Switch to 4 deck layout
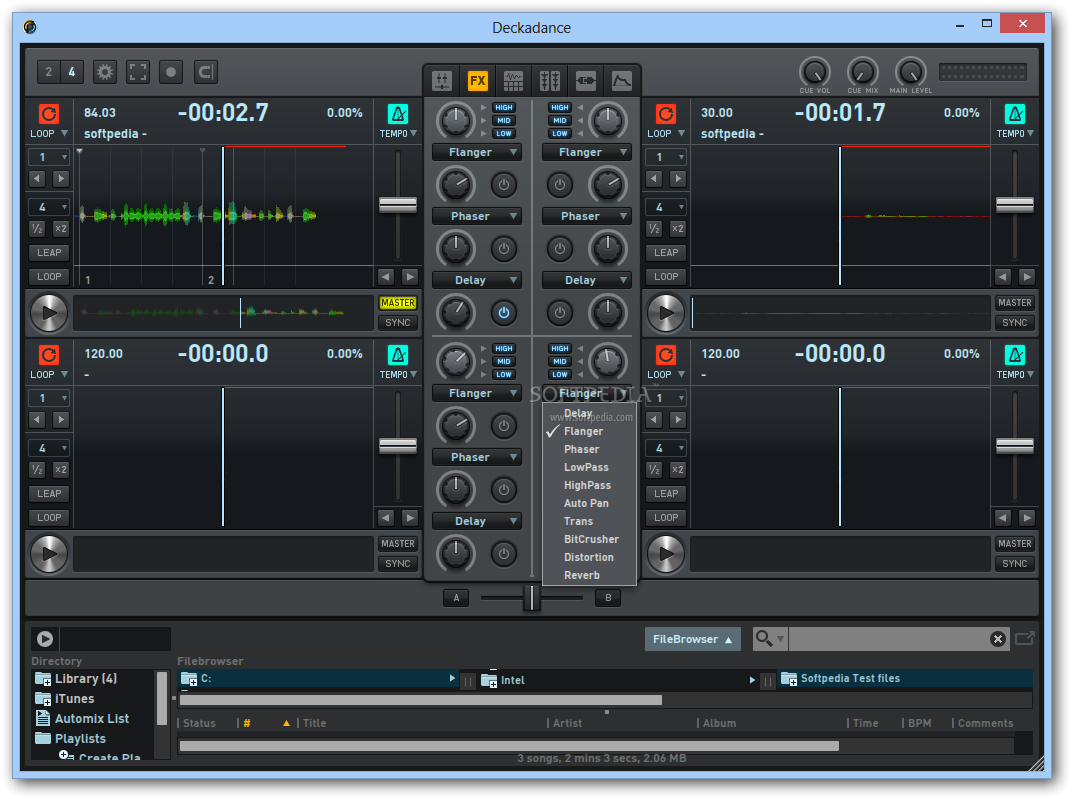The height and width of the screenshot is (799, 1072). (x=72, y=72)
